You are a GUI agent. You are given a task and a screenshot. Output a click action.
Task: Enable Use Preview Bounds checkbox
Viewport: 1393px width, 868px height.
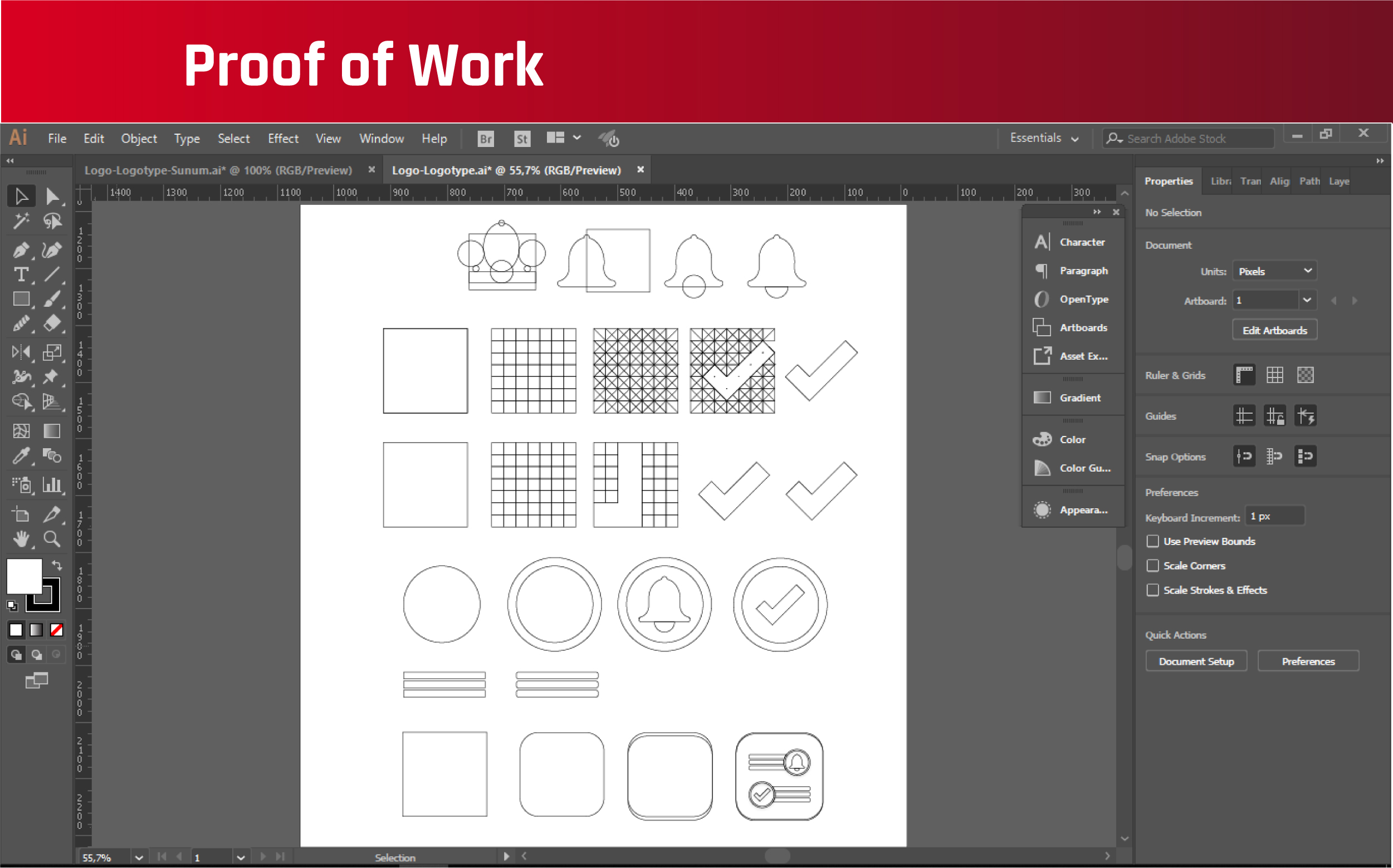pyautogui.click(x=1152, y=541)
